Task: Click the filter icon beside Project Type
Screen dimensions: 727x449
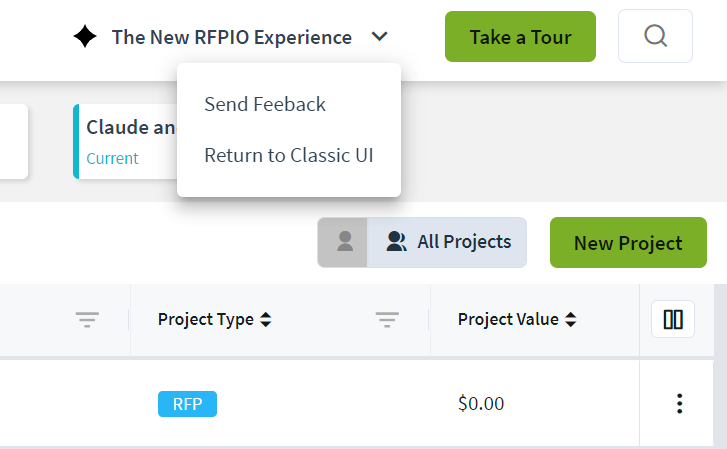Action: 387,320
